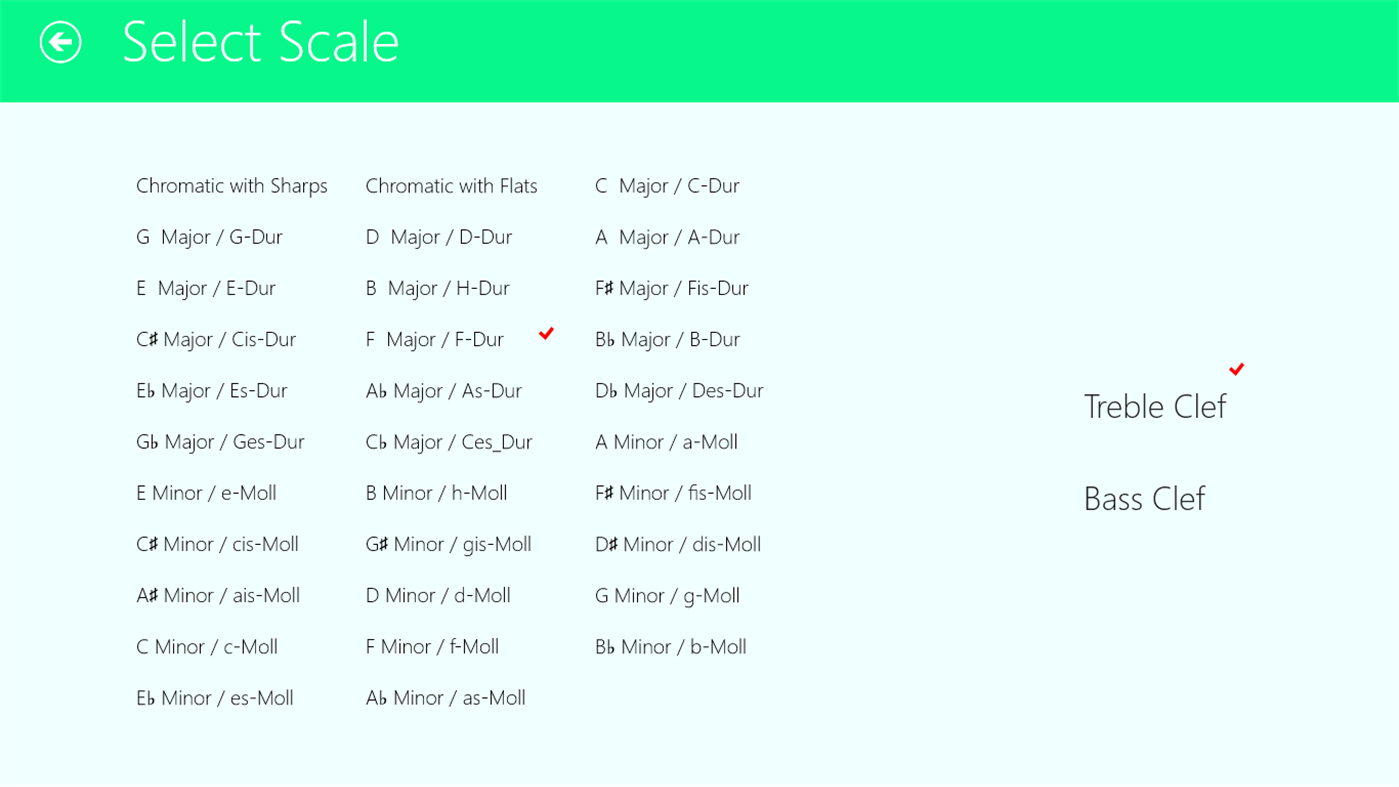Pick G Major / G-Dur scale
The image size is (1399, 787).
point(209,237)
